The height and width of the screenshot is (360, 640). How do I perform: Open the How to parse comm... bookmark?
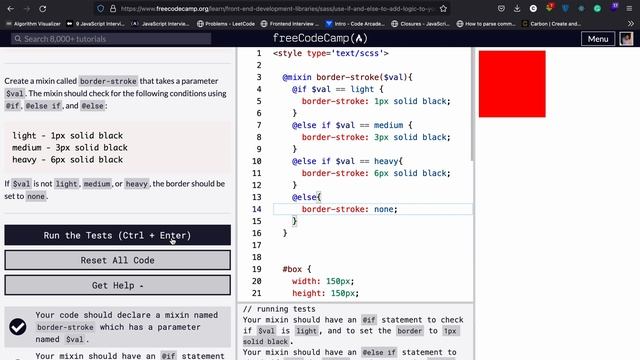click(x=486, y=24)
